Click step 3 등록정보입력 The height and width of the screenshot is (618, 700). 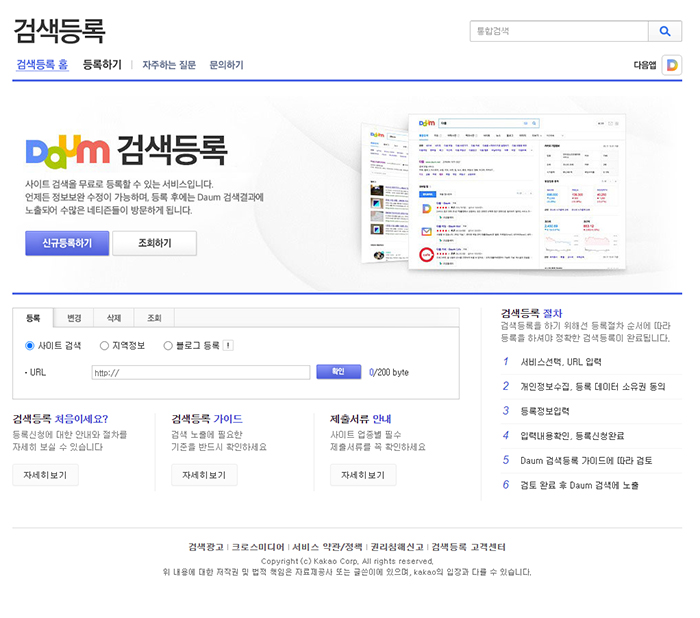[545, 411]
